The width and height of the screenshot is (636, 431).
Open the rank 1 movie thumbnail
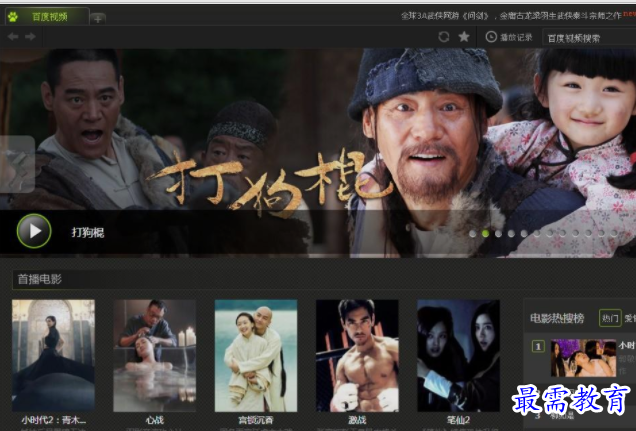(583, 358)
